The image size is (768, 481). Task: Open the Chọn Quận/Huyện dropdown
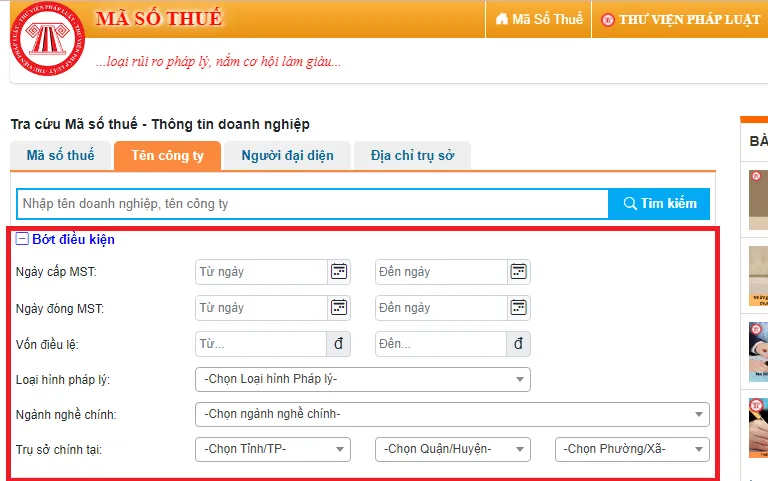click(x=453, y=449)
